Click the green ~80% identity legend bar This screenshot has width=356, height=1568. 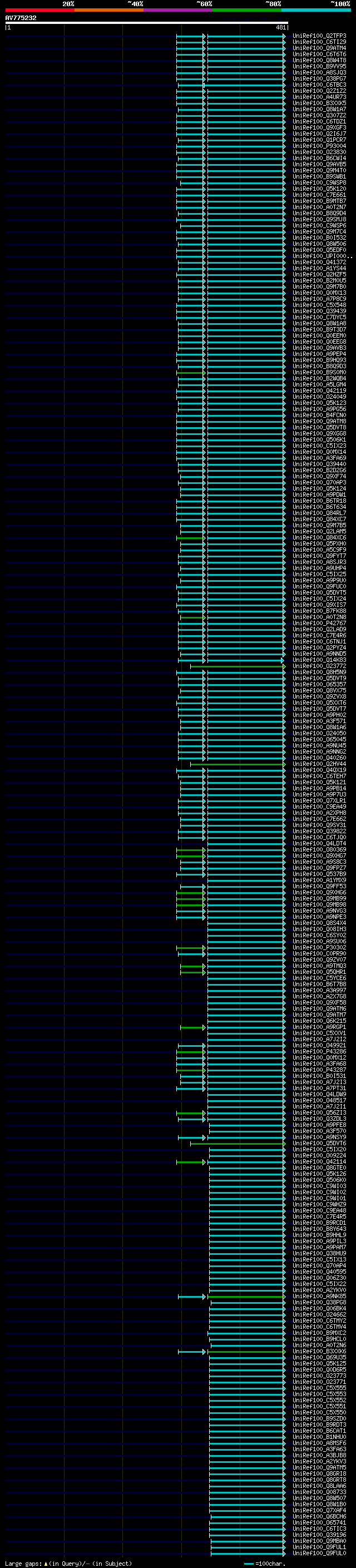(247, 10)
